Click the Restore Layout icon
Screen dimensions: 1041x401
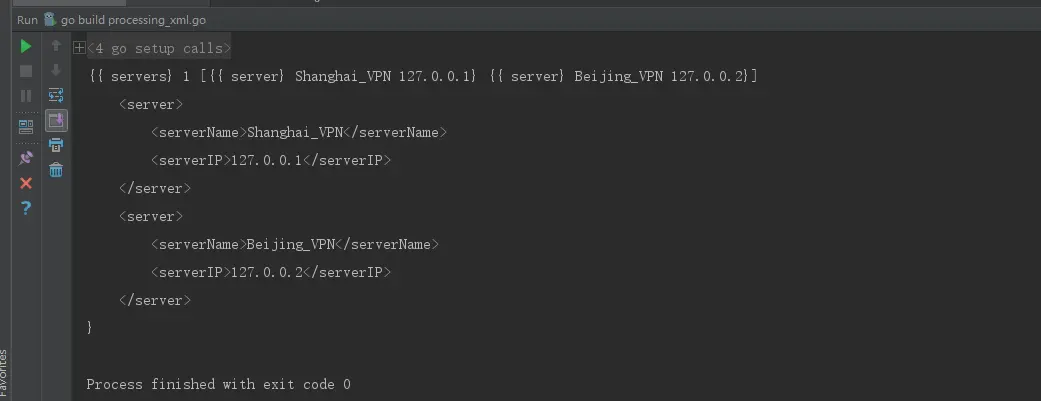[26, 127]
